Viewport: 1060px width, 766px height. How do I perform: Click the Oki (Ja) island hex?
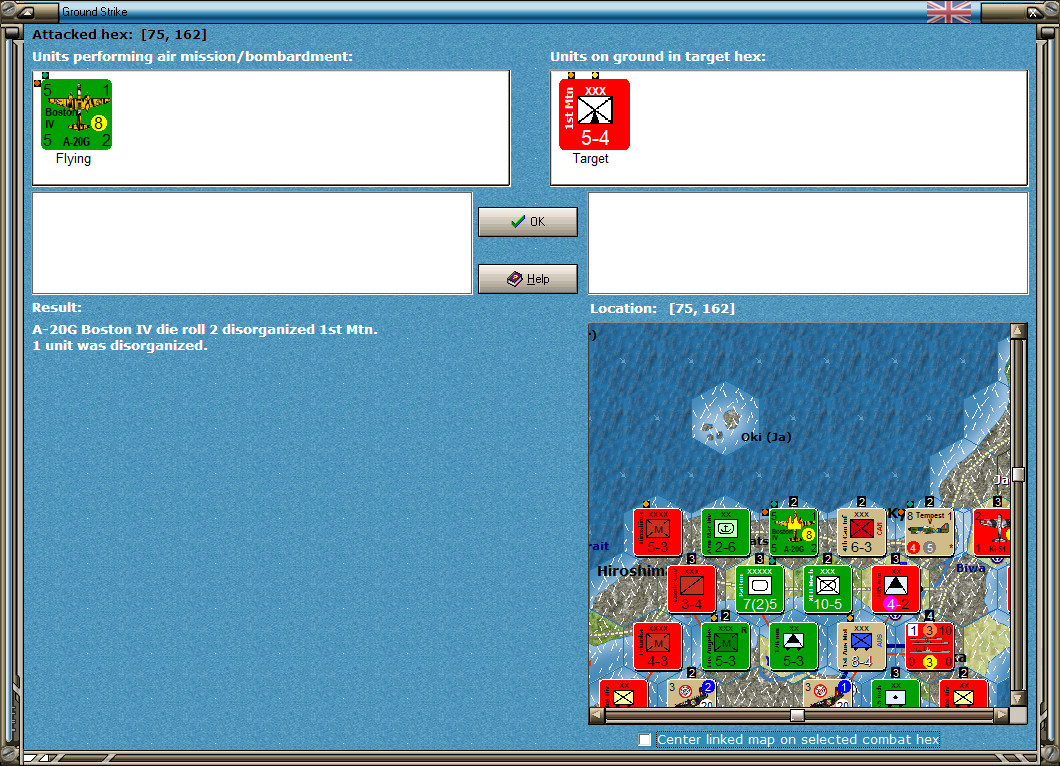(x=725, y=418)
